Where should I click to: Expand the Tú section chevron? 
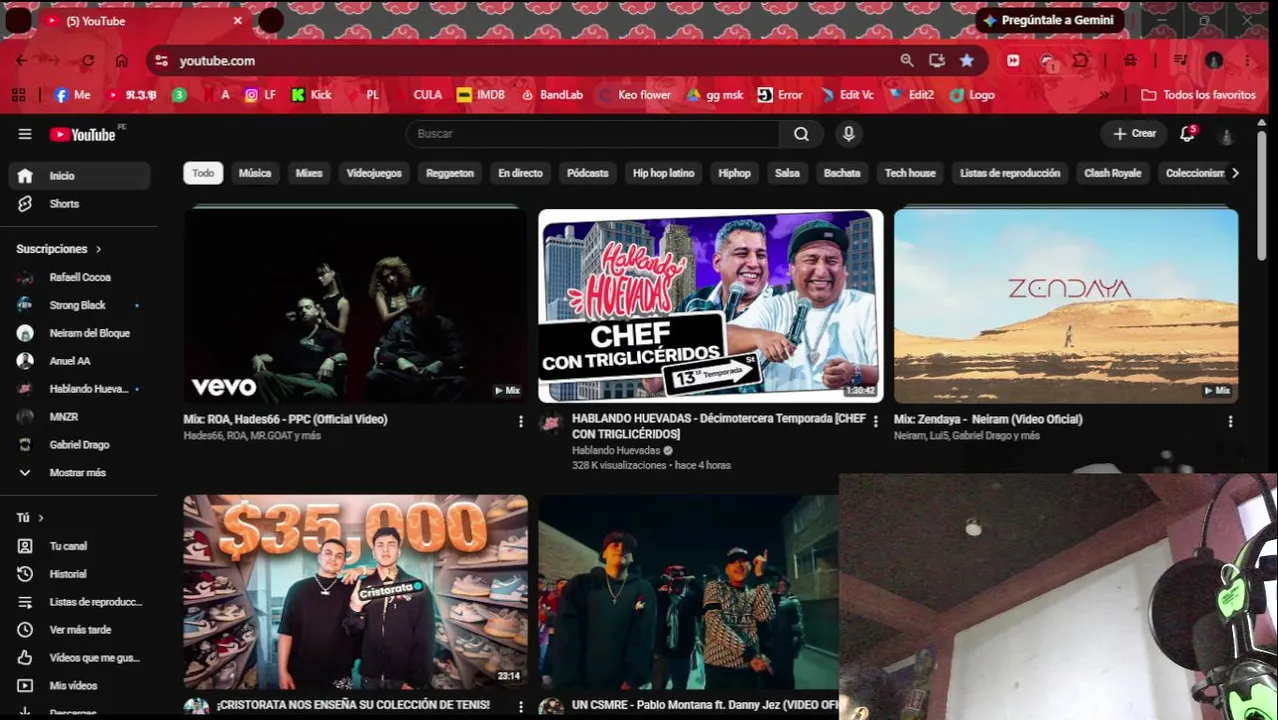coord(41,518)
